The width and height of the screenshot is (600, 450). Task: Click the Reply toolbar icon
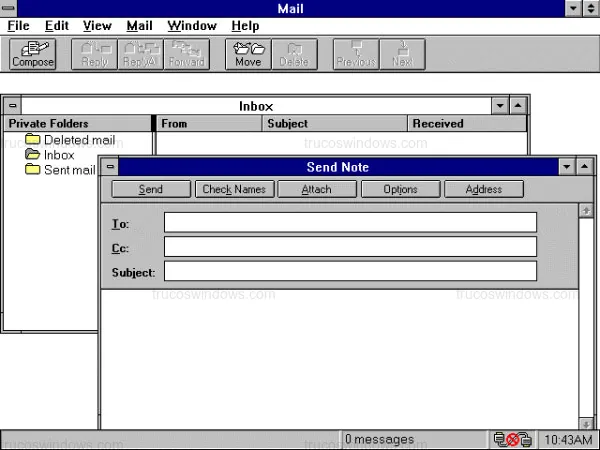(94, 54)
